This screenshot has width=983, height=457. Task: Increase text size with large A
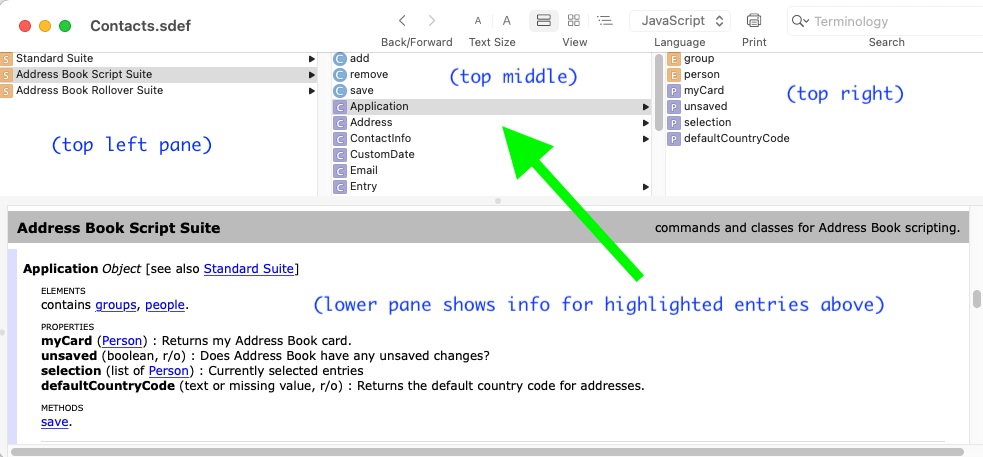coord(507,21)
